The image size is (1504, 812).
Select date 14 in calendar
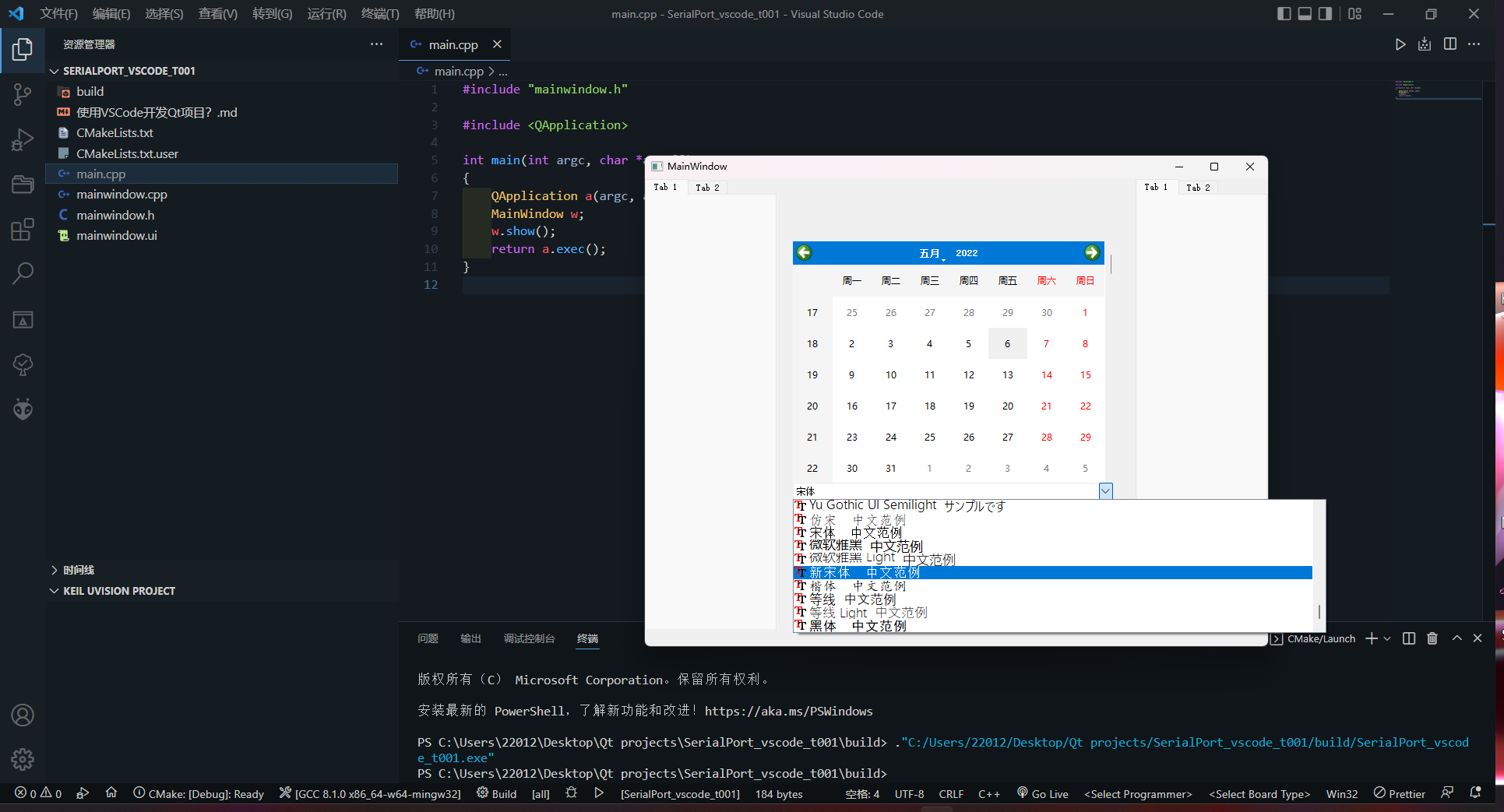[1046, 374]
